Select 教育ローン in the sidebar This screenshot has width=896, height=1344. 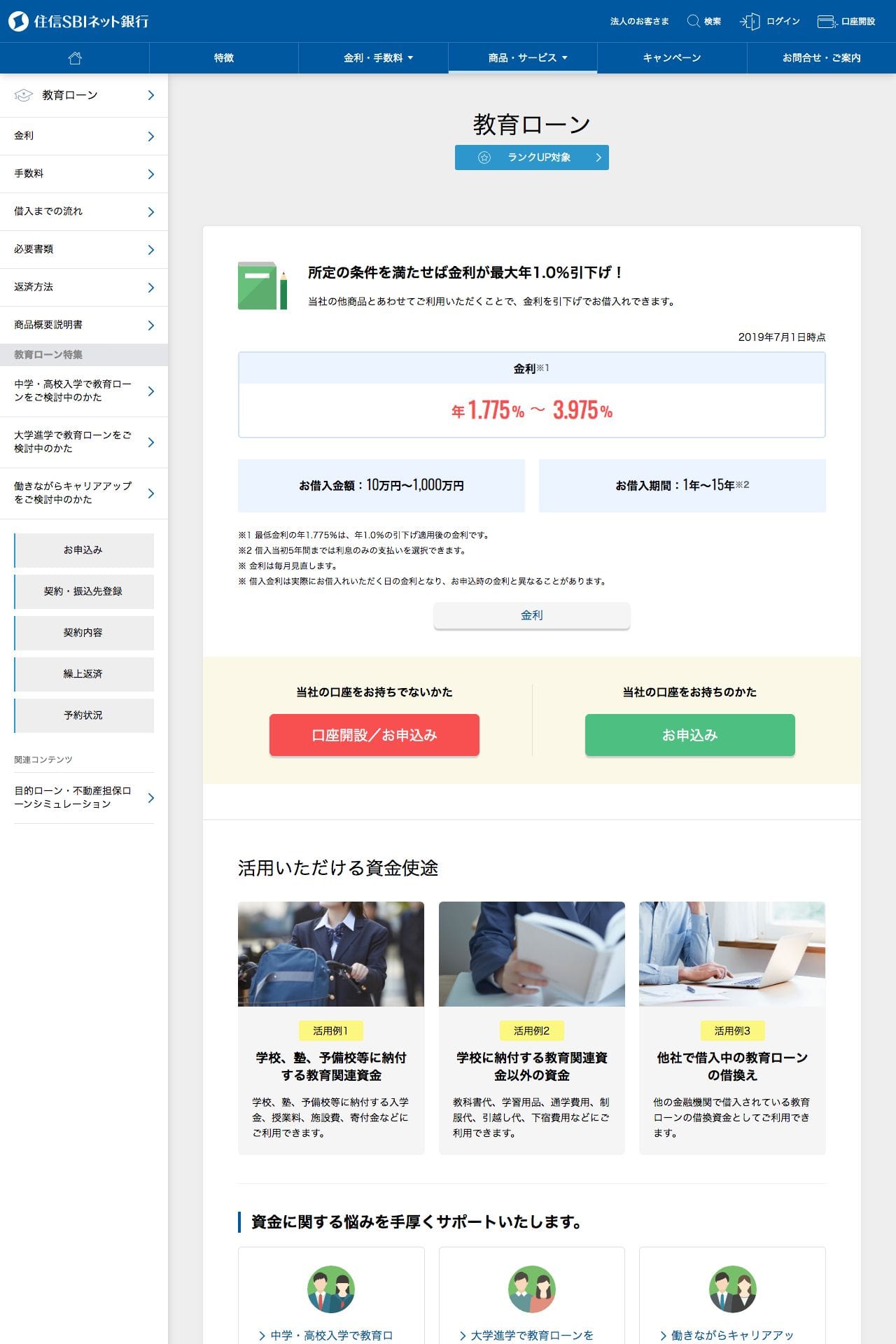(84, 95)
